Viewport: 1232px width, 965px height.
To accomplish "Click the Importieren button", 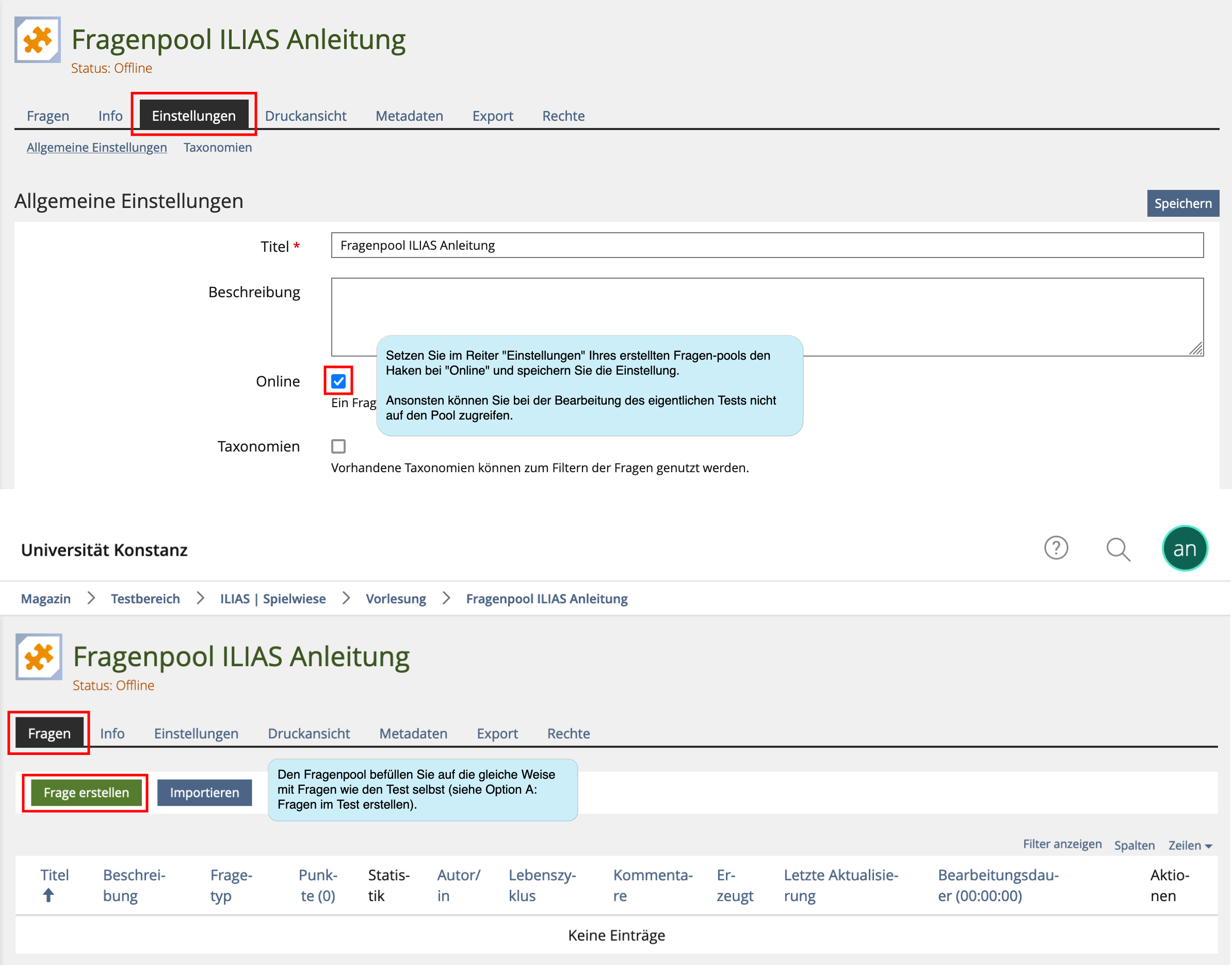I will (204, 793).
